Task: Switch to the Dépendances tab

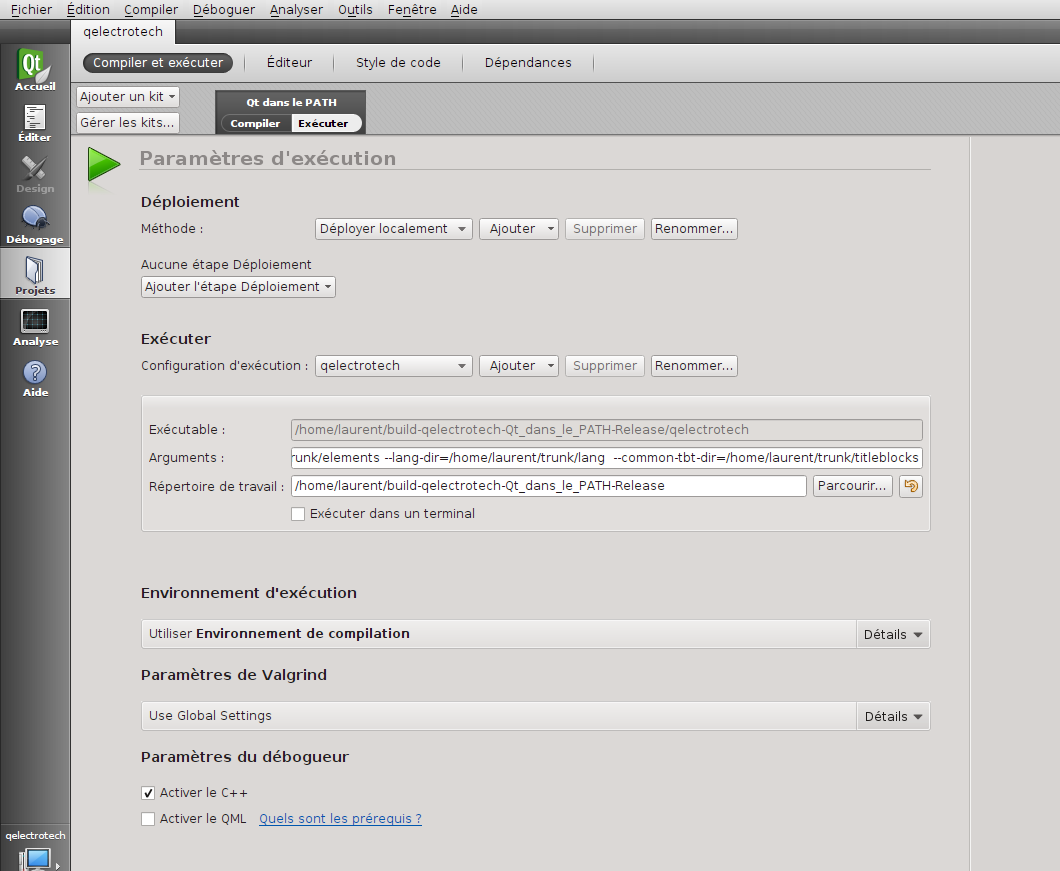Action: pyautogui.click(x=528, y=63)
